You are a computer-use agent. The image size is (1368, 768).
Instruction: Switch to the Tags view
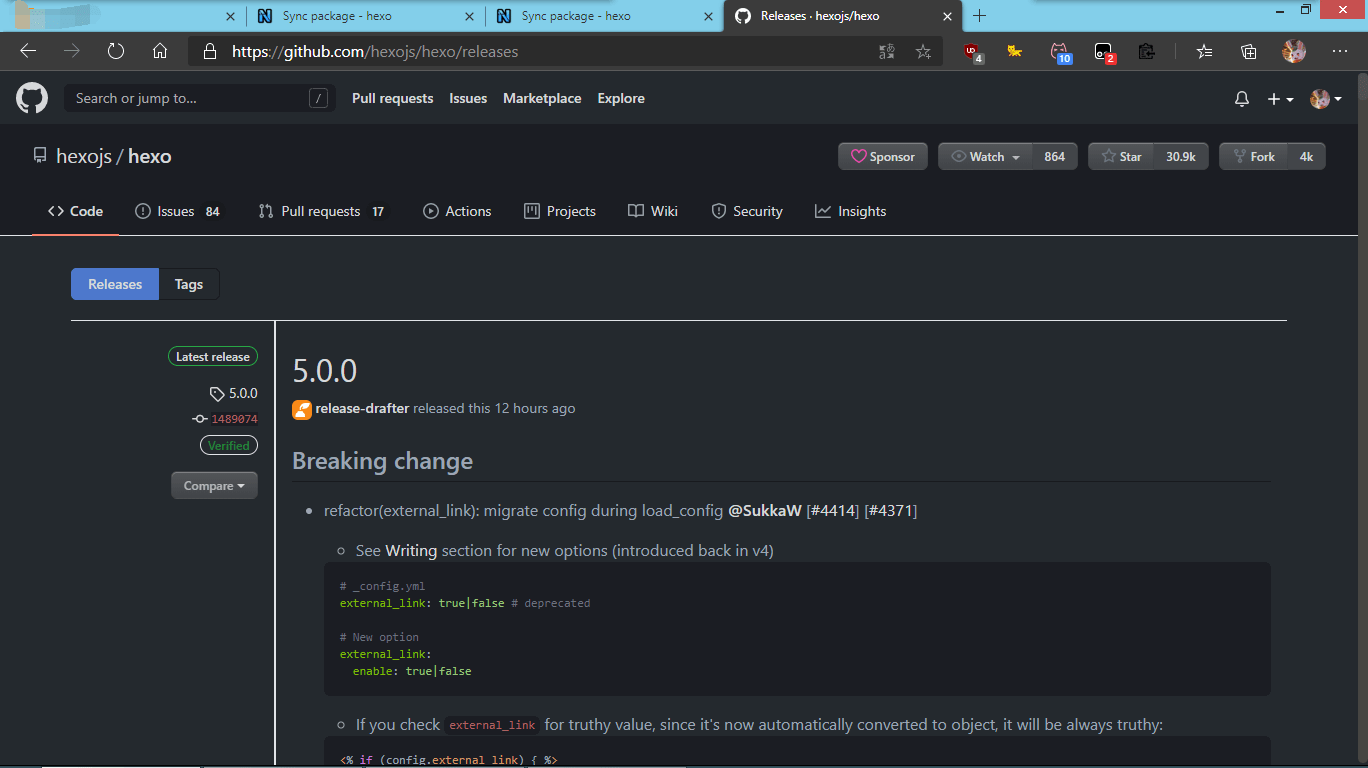pos(189,284)
